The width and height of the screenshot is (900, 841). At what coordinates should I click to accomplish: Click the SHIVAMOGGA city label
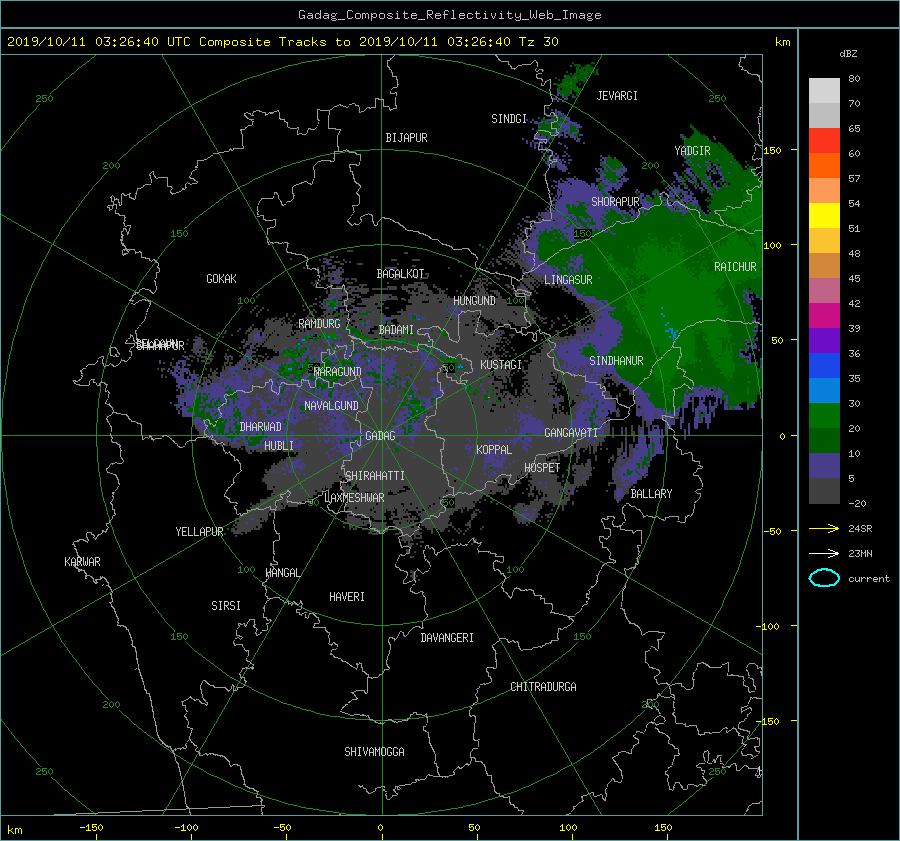374,752
